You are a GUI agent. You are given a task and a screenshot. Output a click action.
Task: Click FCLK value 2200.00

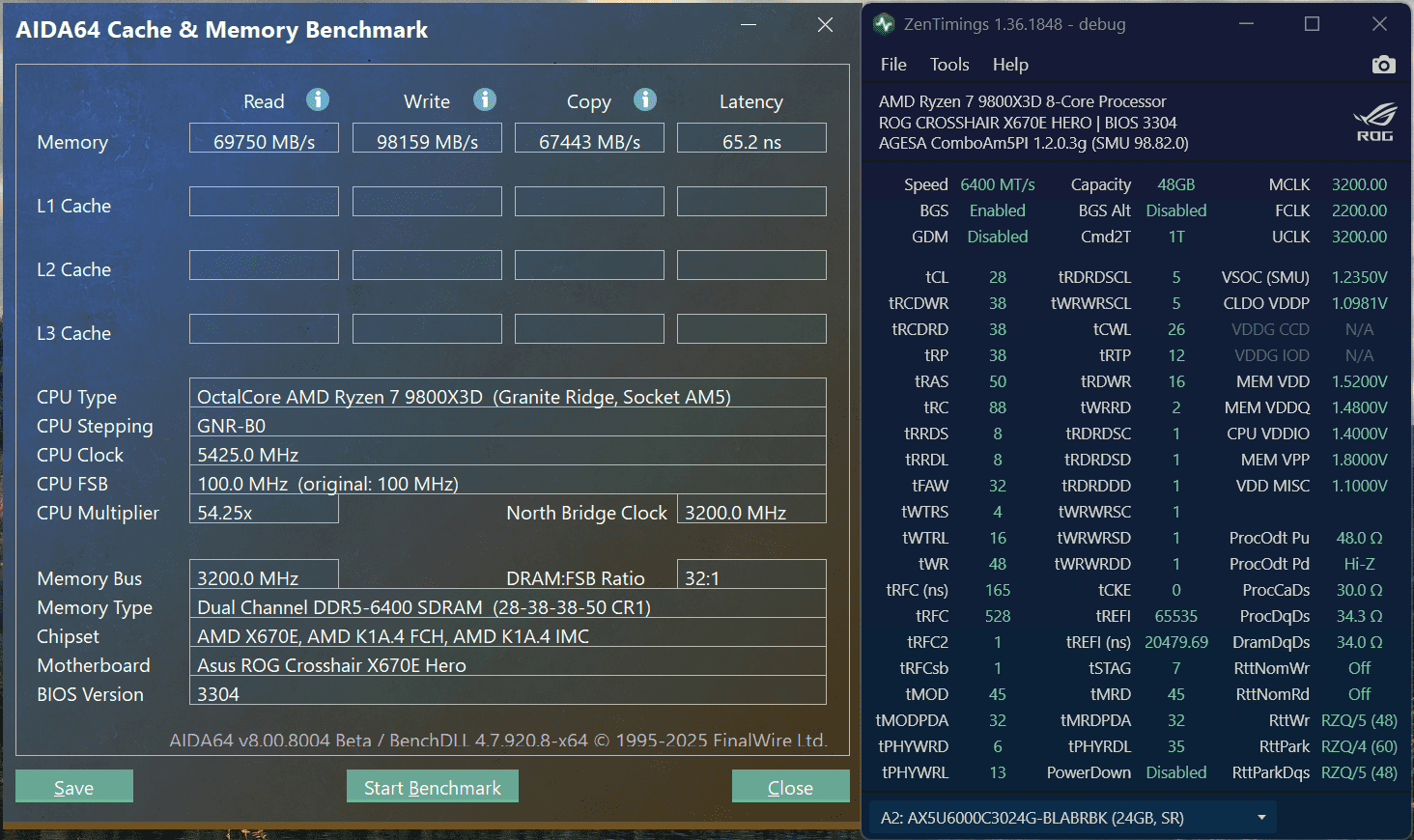(x=1359, y=210)
